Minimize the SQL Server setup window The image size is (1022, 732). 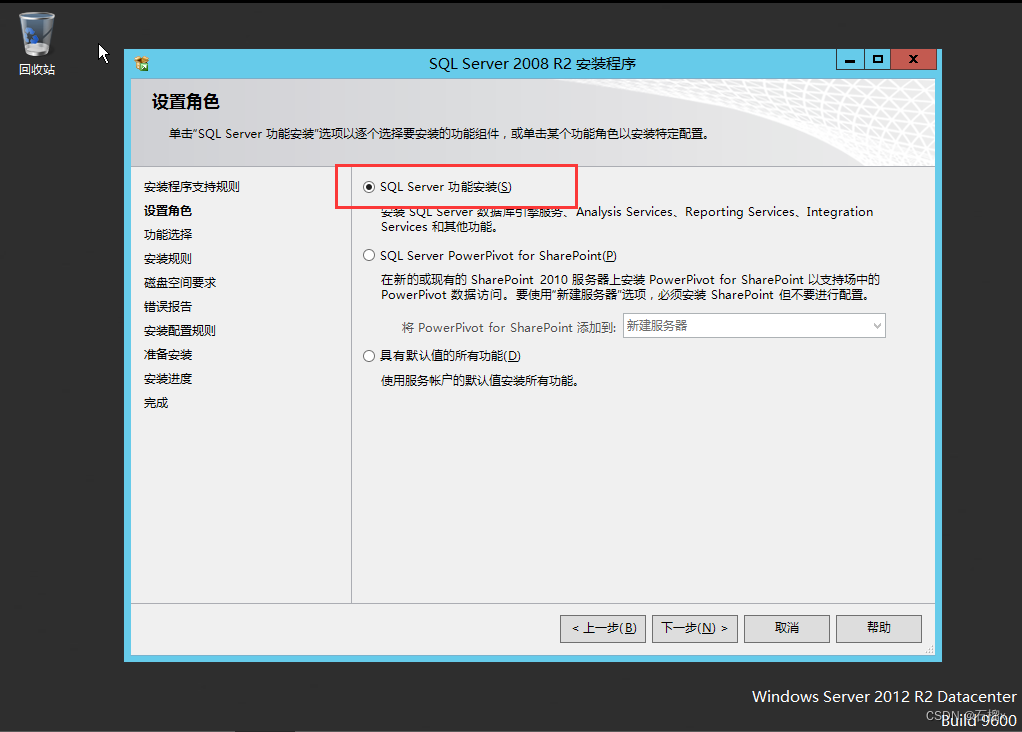pyautogui.click(x=850, y=60)
